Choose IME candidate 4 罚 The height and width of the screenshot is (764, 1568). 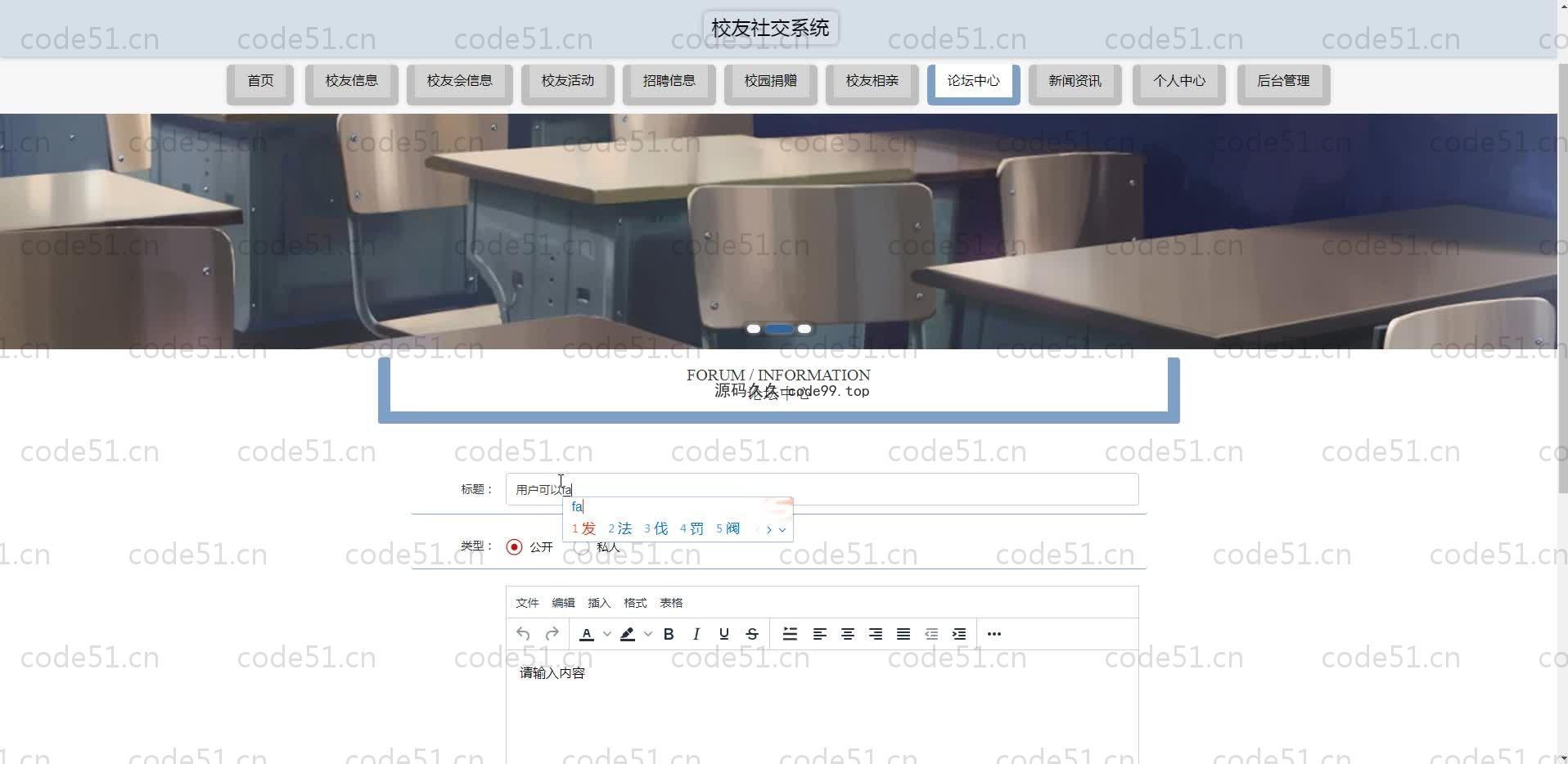[x=692, y=528]
